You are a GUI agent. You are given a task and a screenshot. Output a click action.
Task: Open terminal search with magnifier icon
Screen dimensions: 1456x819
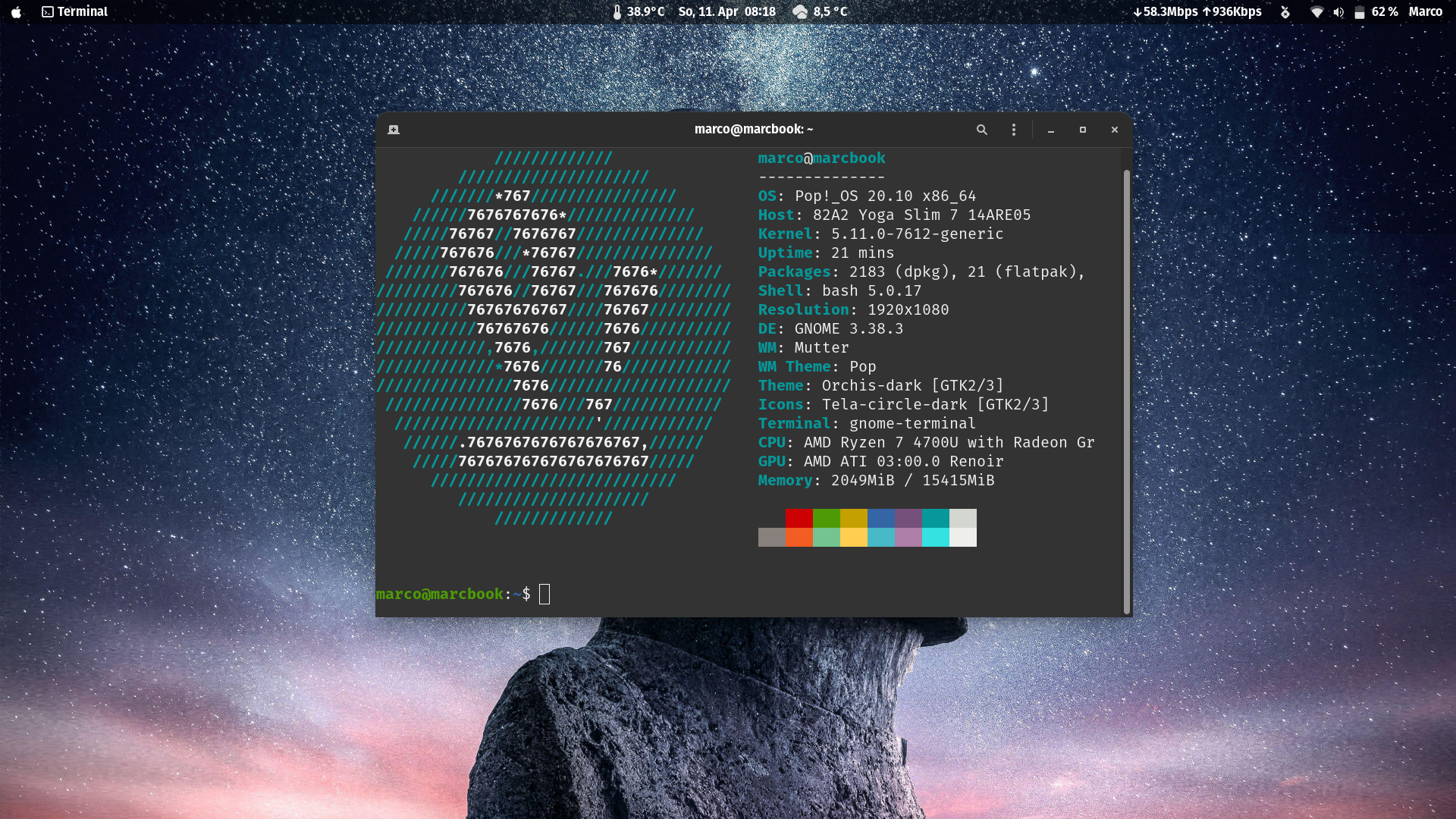tap(981, 130)
